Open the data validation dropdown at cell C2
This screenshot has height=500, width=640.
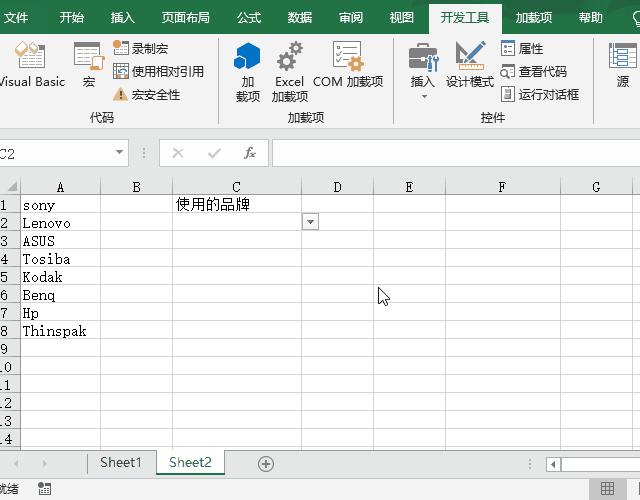click(x=310, y=222)
